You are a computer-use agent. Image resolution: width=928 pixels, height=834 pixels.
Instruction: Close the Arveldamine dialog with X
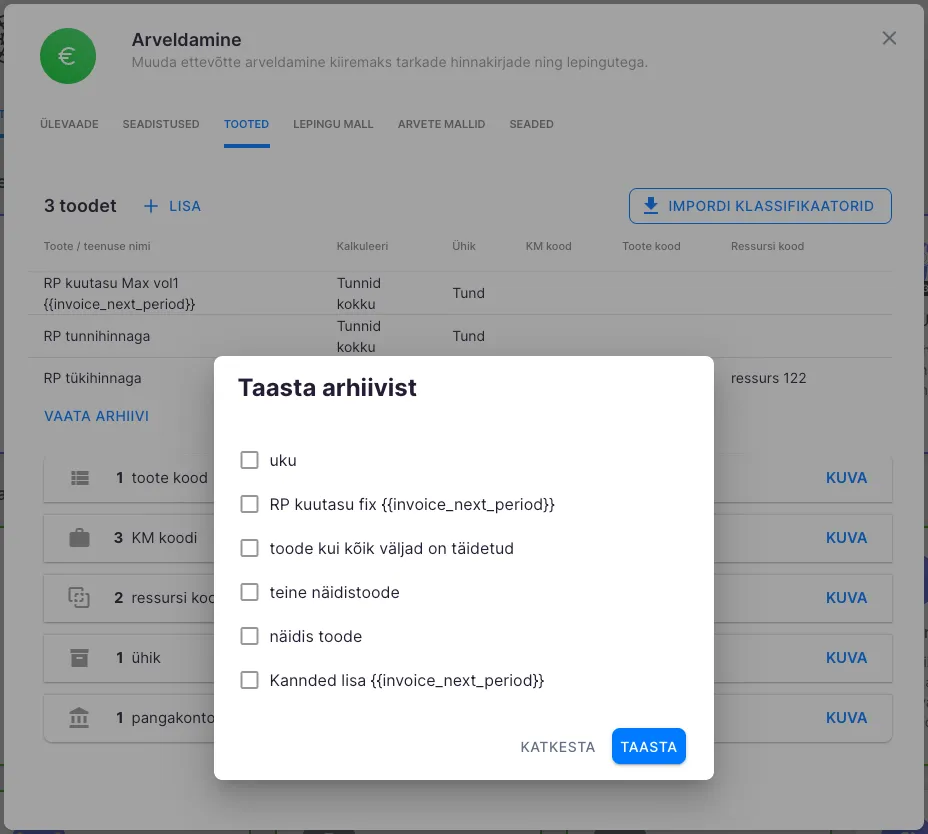889,39
